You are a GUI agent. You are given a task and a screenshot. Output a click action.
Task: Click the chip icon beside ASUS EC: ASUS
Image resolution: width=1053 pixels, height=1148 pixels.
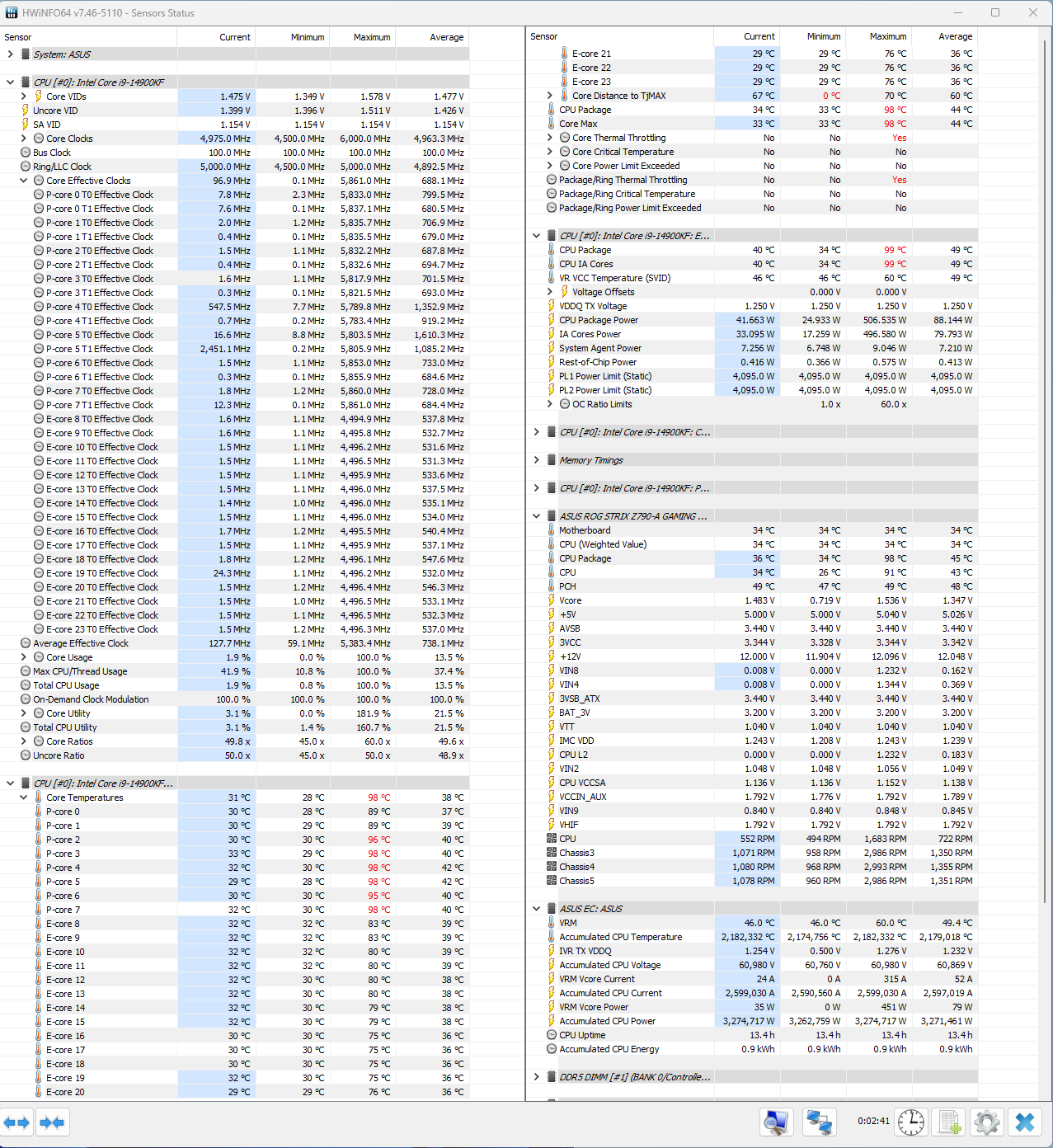[551, 909]
